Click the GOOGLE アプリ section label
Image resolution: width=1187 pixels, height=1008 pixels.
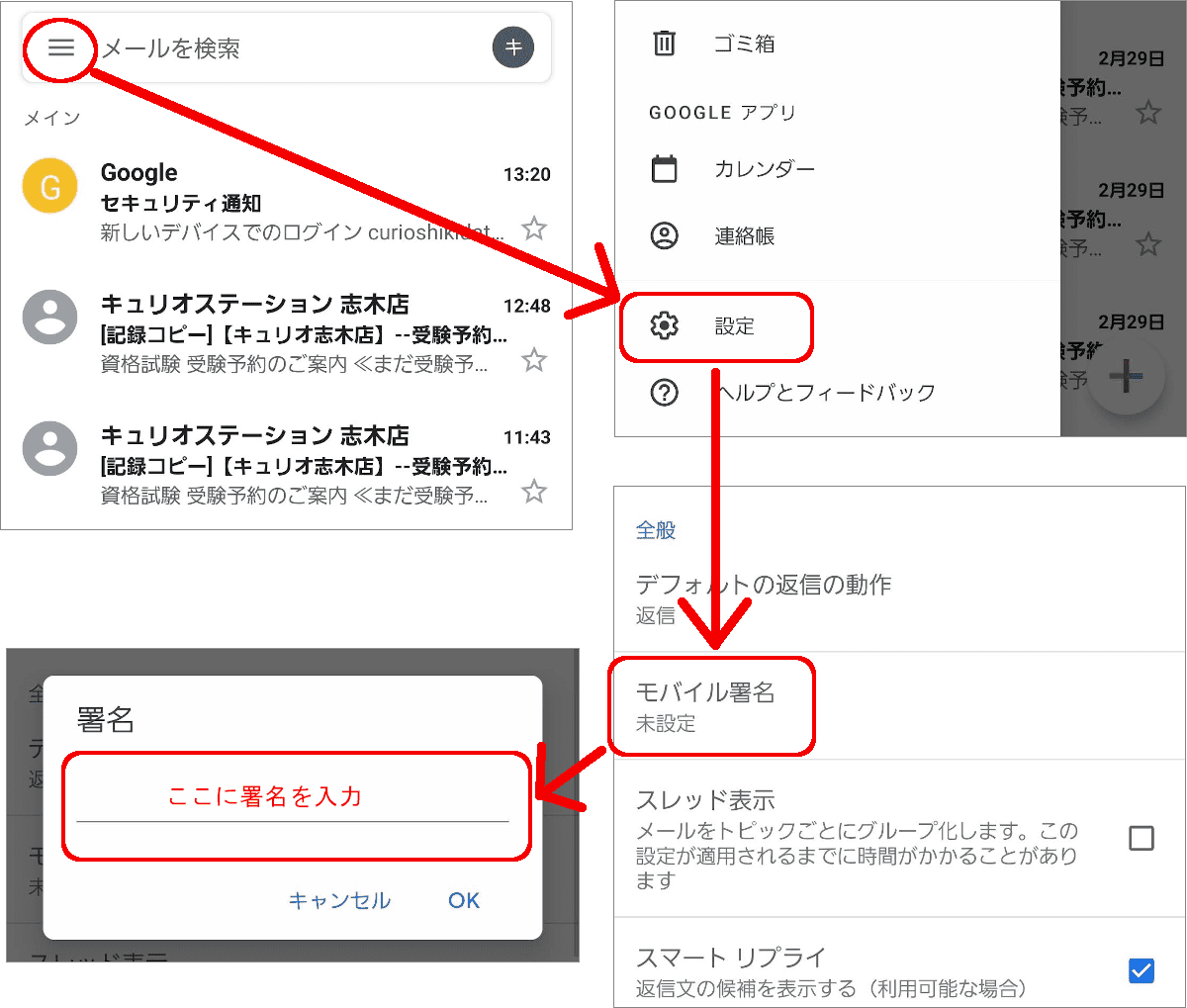(x=722, y=113)
